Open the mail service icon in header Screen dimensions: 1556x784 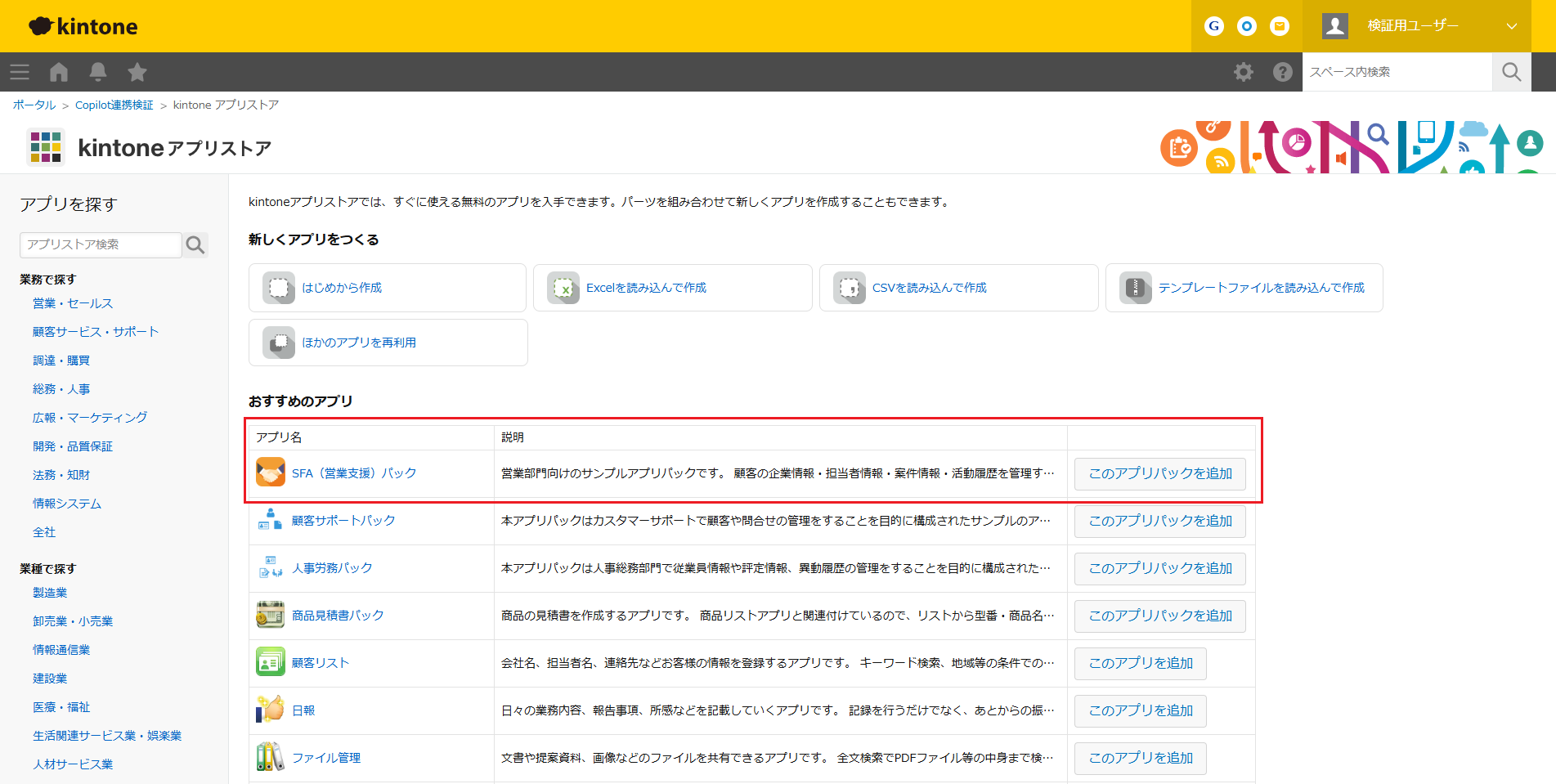1280,26
